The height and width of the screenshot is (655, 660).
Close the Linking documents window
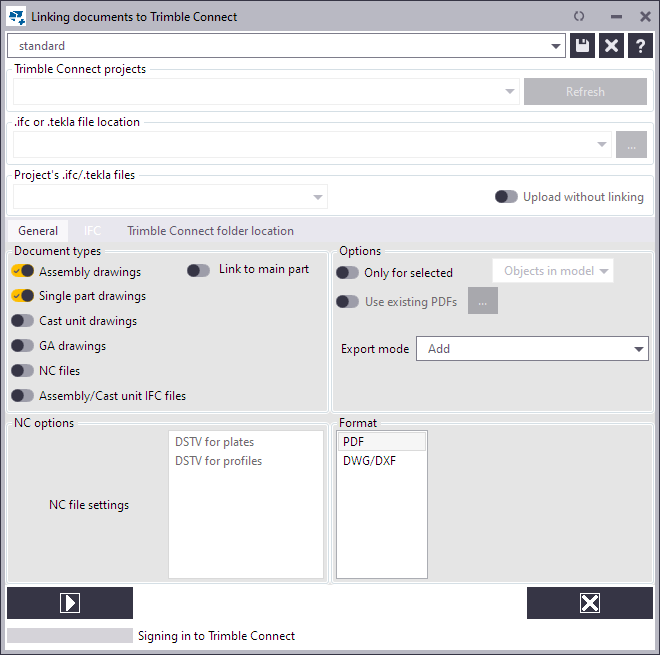645,17
